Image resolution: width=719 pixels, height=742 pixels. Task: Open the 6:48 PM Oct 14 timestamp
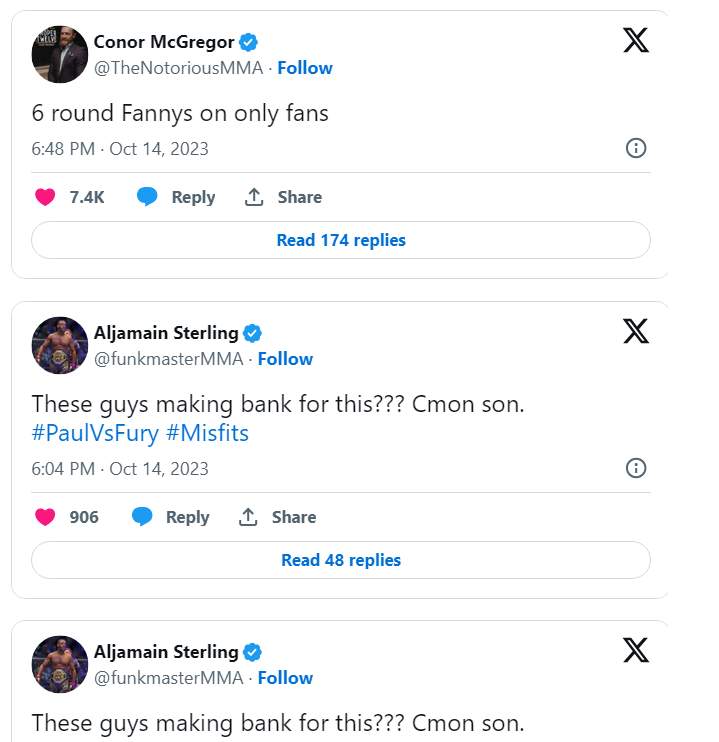120,148
